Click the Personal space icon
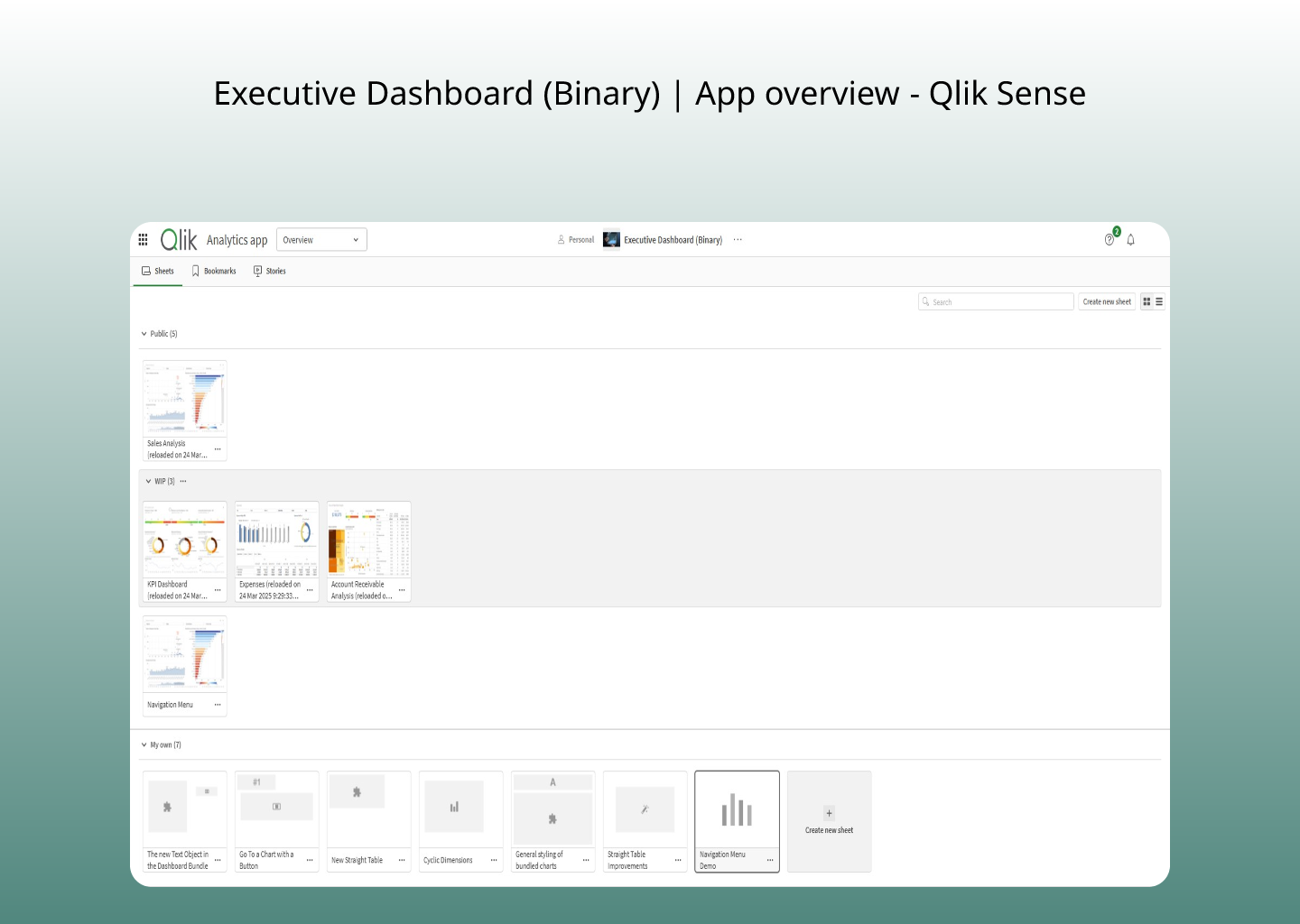The image size is (1300, 924). 561,240
